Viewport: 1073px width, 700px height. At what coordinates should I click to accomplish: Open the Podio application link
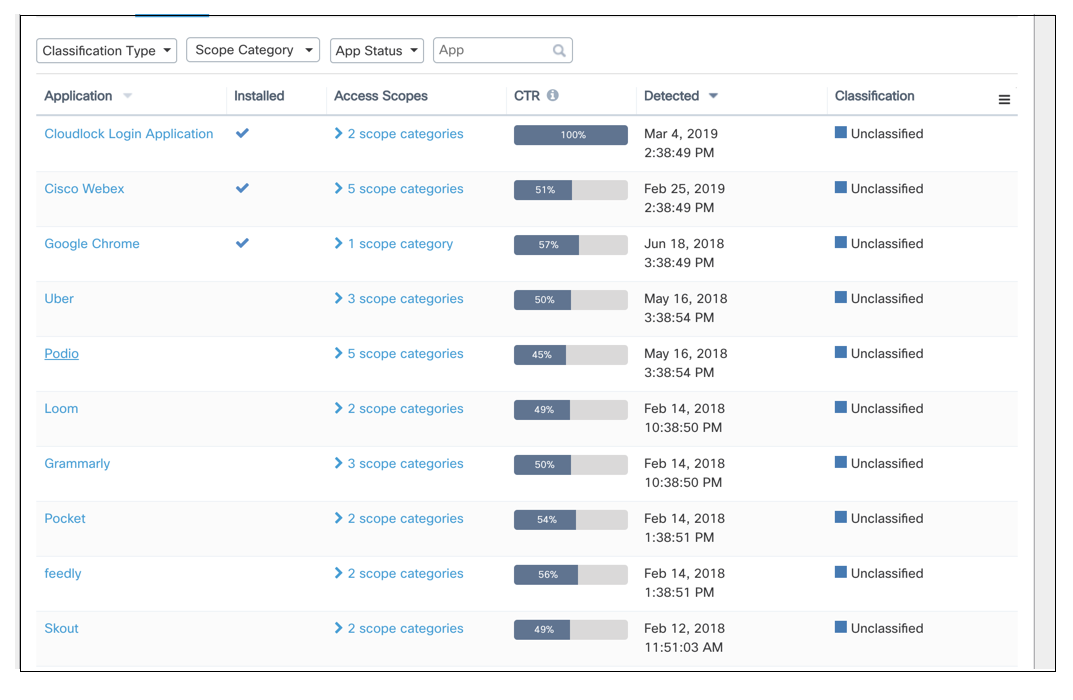[x=62, y=353]
